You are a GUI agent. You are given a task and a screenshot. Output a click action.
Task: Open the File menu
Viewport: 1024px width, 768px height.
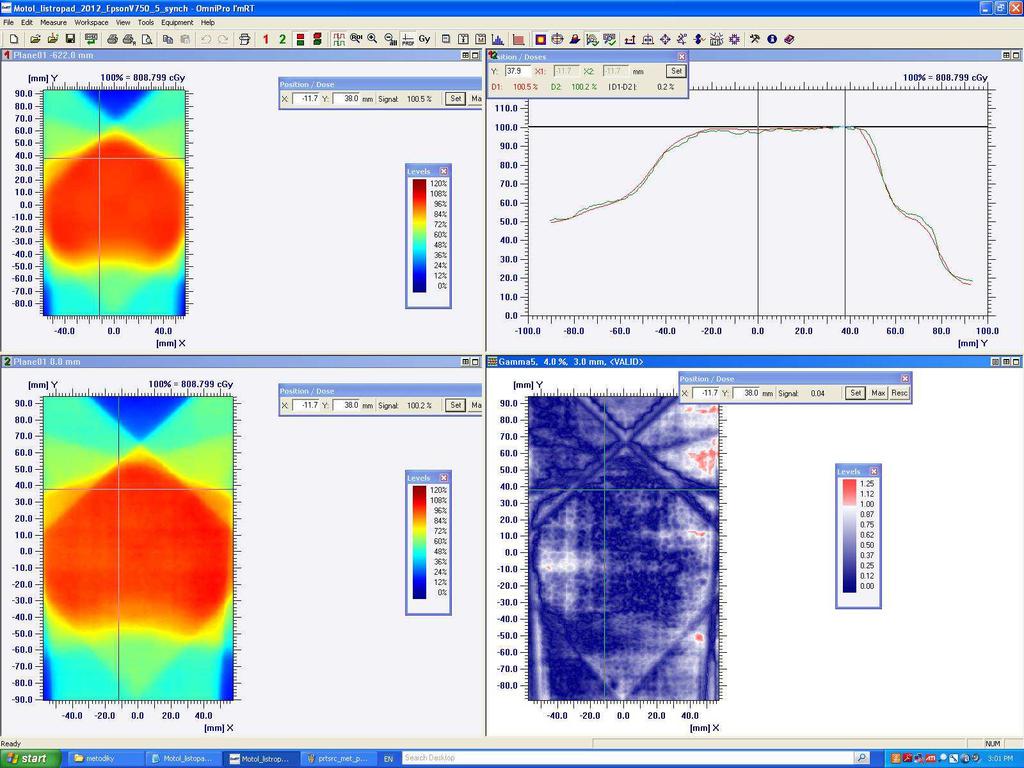pyautogui.click(x=8, y=22)
